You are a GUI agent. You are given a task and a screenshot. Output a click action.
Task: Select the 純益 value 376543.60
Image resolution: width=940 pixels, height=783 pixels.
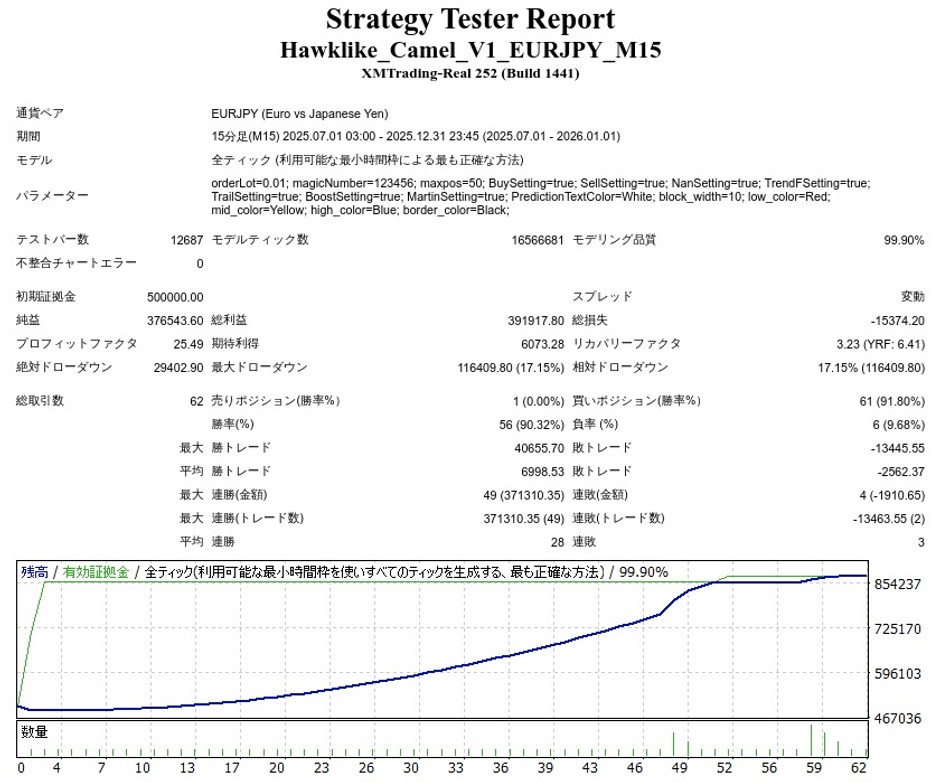pyautogui.click(x=175, y=320)
